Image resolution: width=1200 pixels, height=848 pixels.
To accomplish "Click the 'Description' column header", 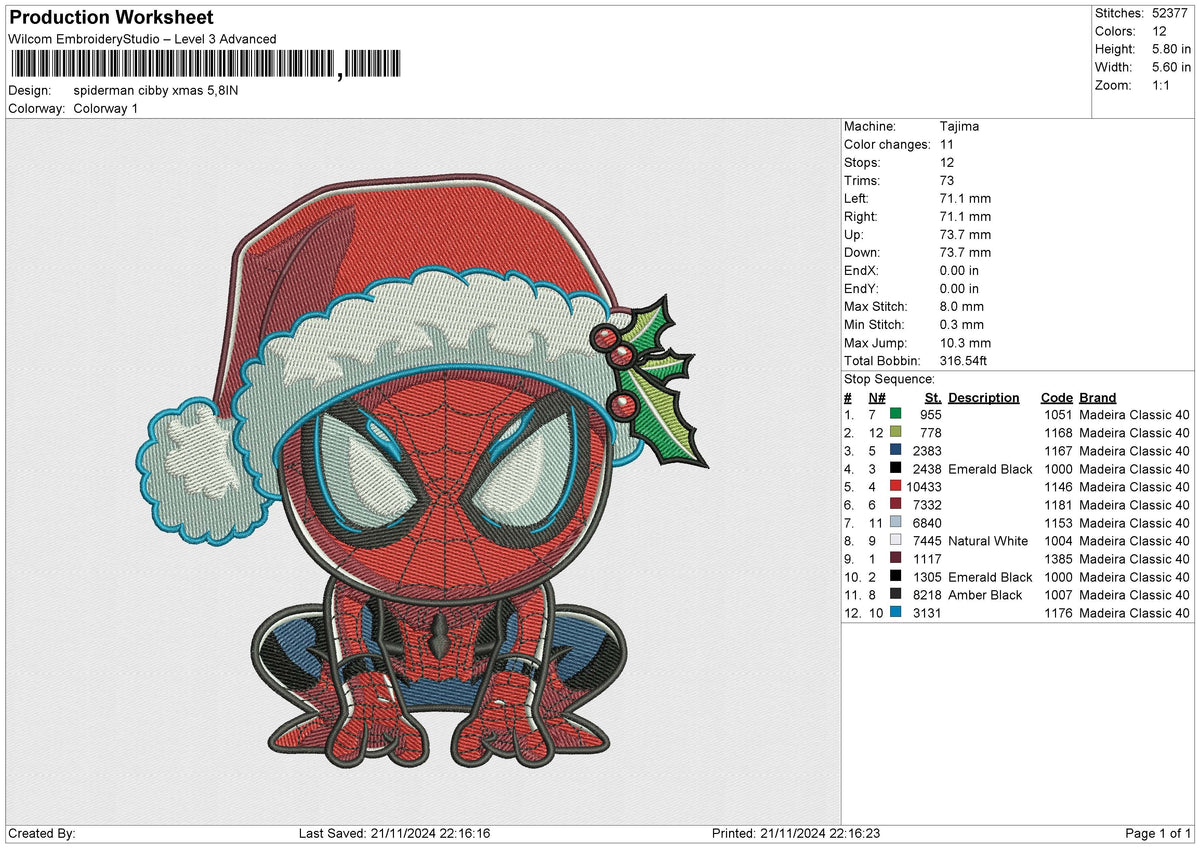I will pos(984,397).
